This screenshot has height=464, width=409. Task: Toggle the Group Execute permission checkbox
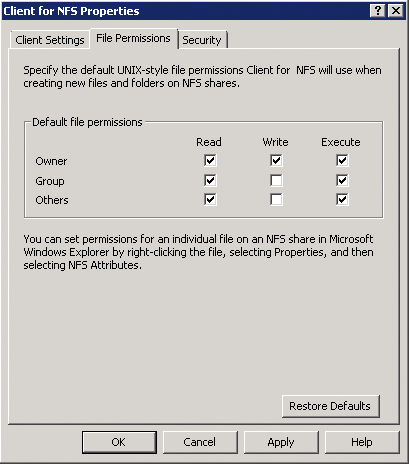tap(342, 180)
